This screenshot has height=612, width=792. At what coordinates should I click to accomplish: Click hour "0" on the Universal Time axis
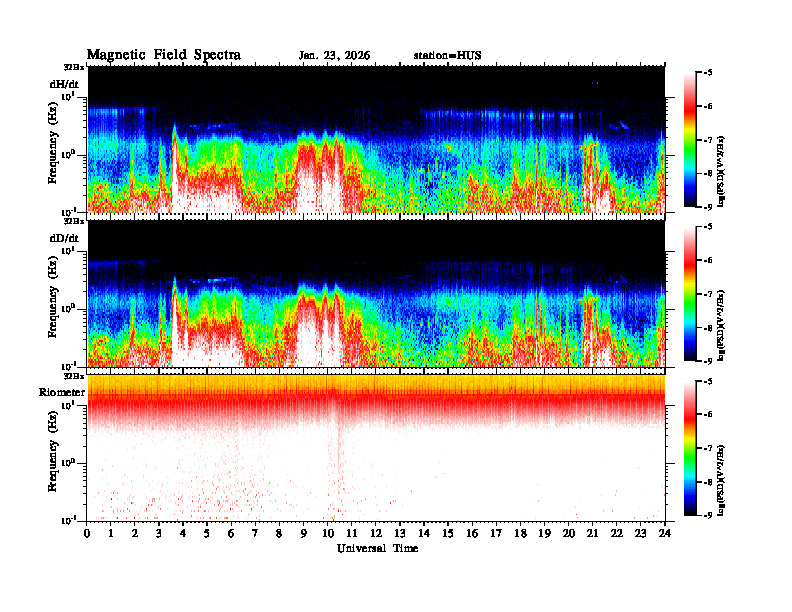(87, 533)
